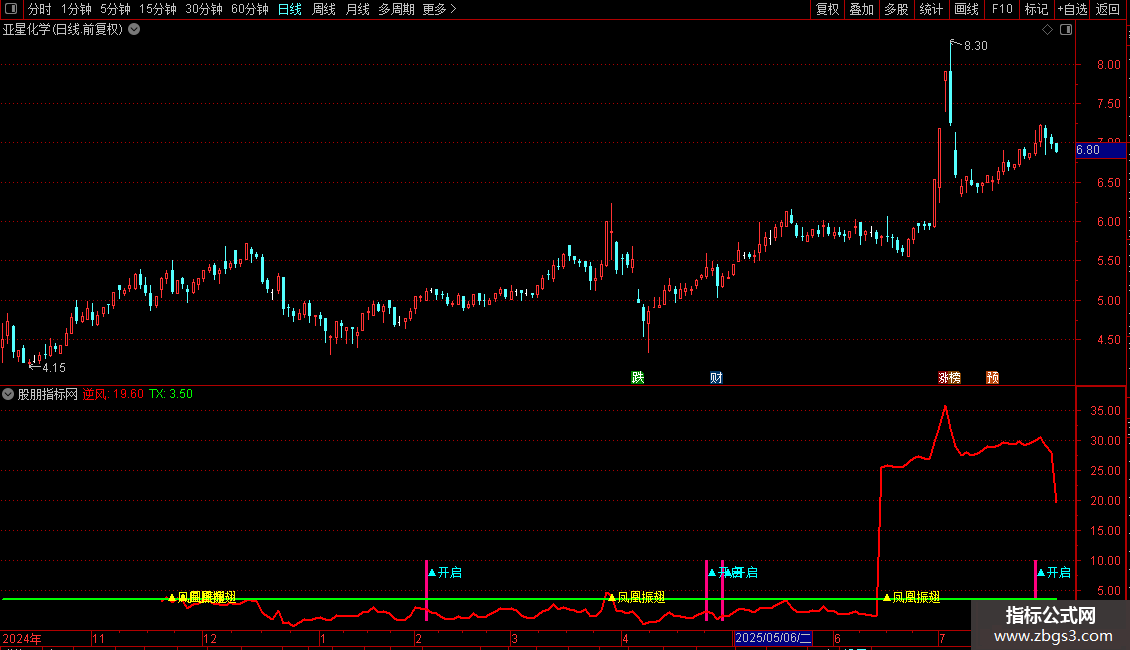The width and height of the screenshot is (1130, 650).
Task: Click the 叠加 overlay button
Action: 862,9
